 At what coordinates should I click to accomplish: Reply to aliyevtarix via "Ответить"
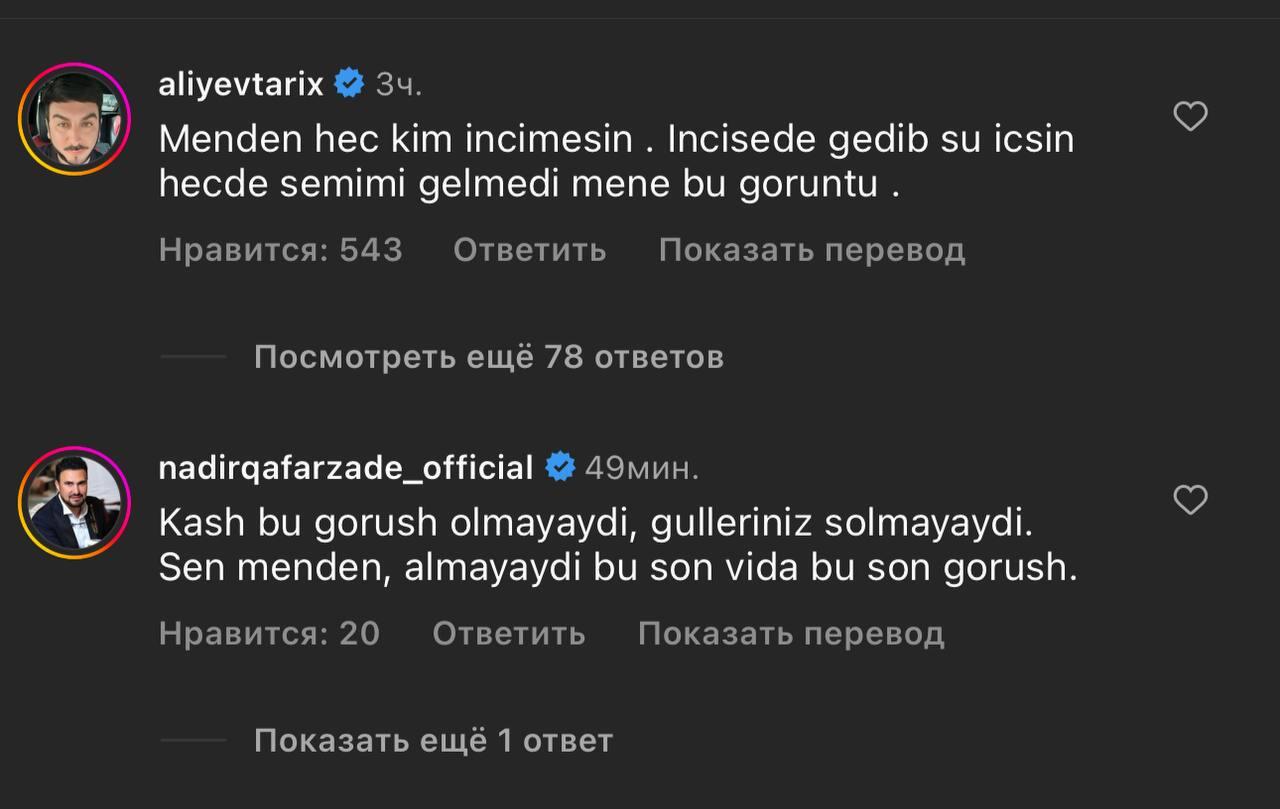[x=529, y=250]
